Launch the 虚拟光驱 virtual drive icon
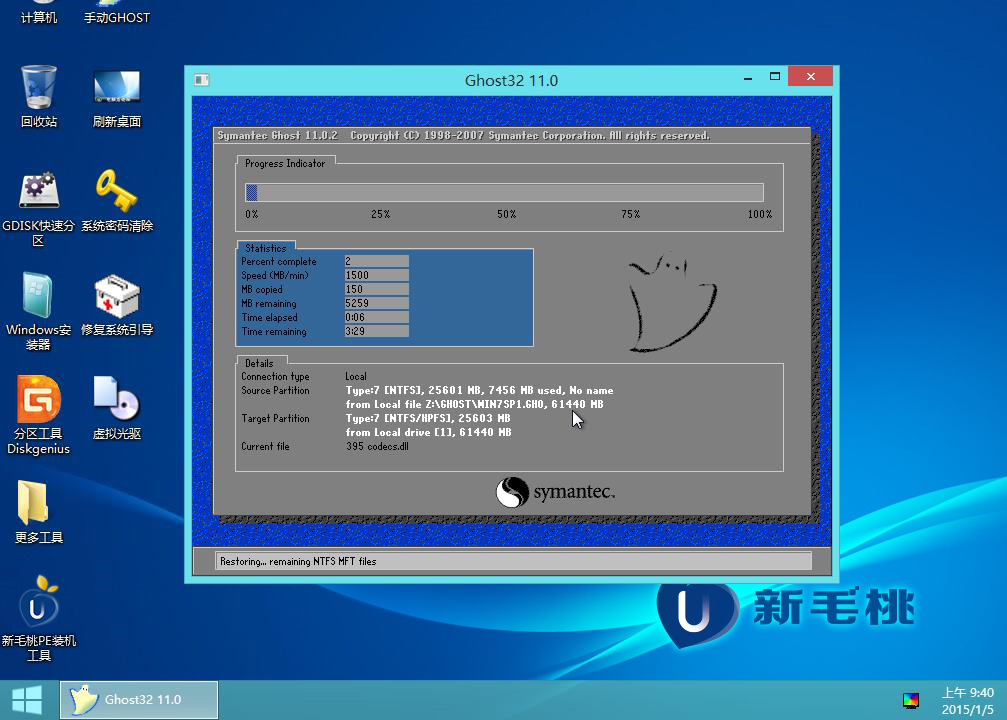1007x720 pixels. point(117,408)
